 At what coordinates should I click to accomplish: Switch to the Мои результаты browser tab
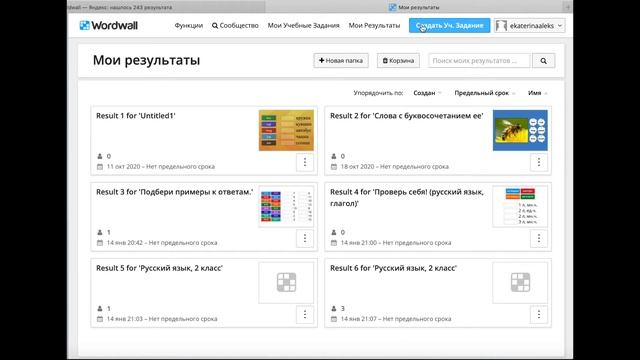click(x=415, y=7)
